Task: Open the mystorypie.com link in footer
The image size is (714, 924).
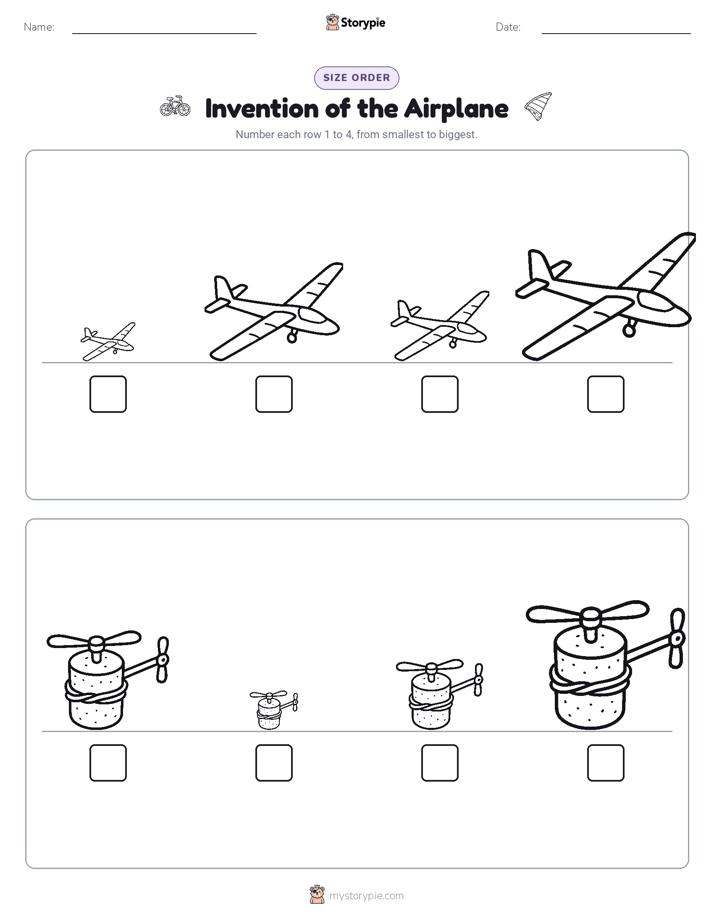Action: click(x=366, y=896)
